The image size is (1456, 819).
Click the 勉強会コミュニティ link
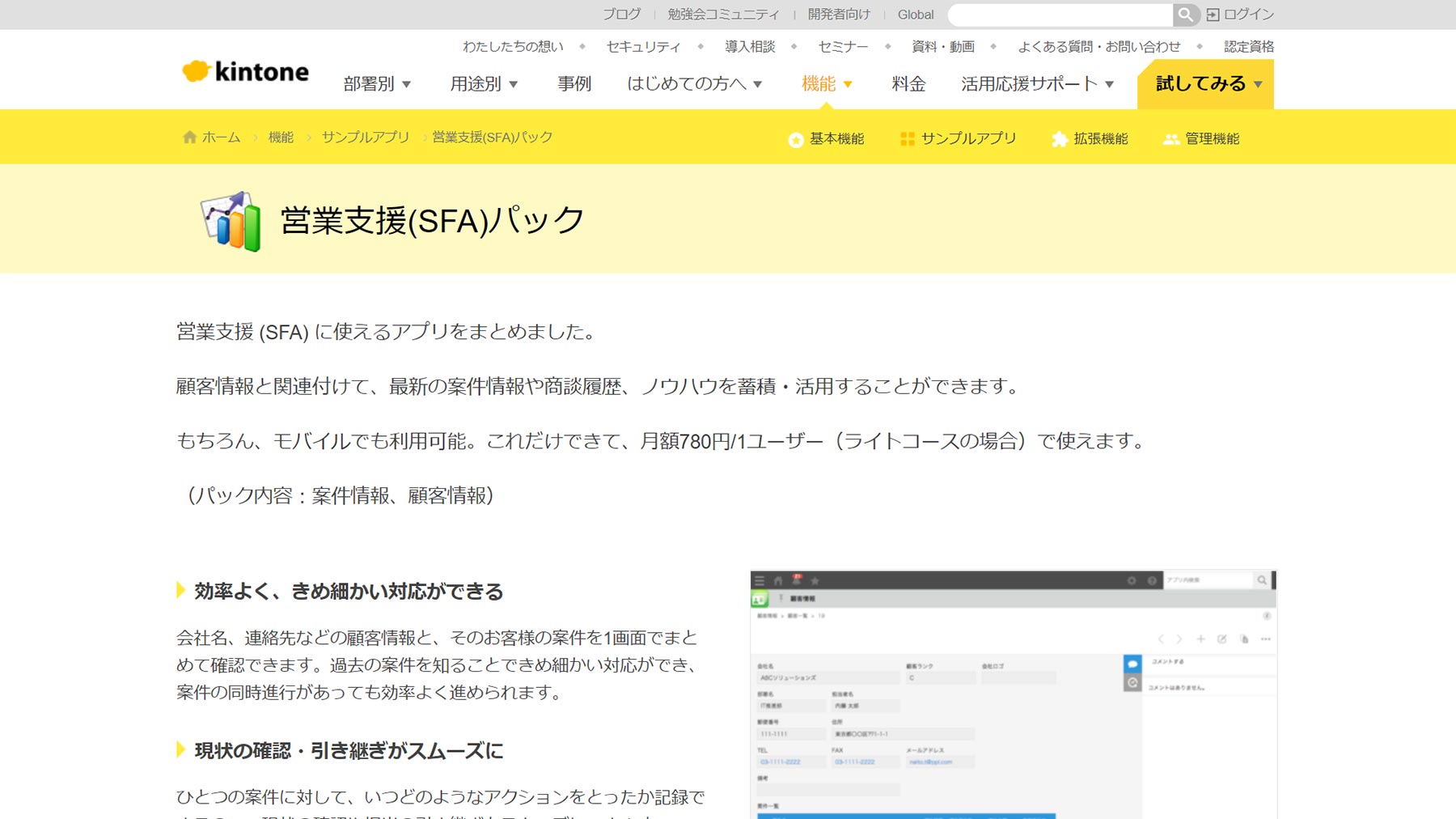click(x=723, y=15)
